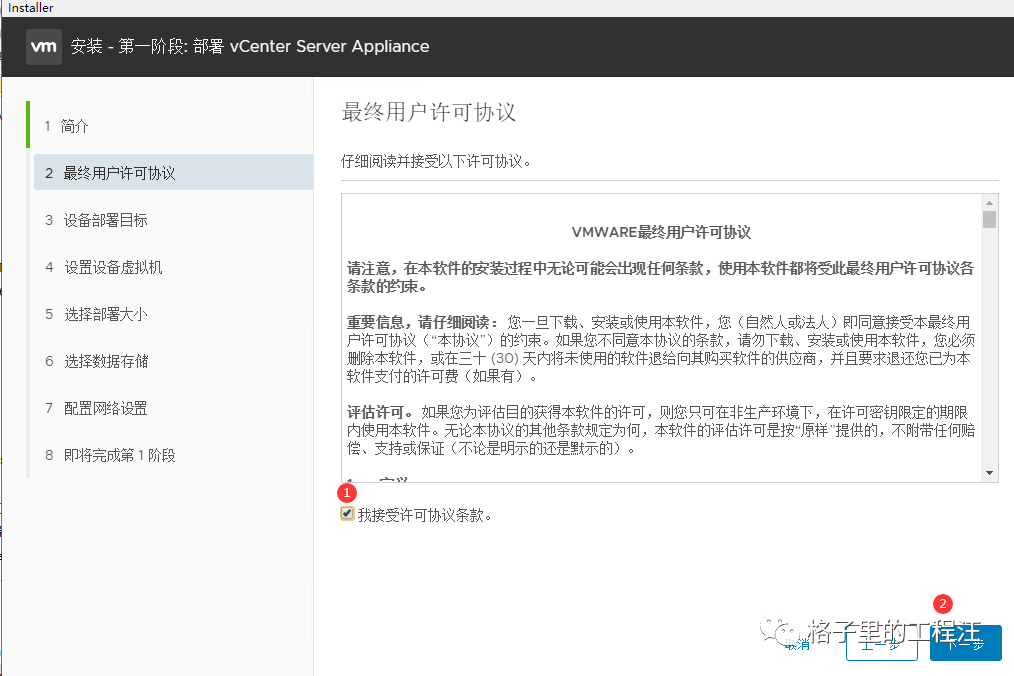Click the header title 安装 - 第一阶段
1014x676 pixels.
250,47
